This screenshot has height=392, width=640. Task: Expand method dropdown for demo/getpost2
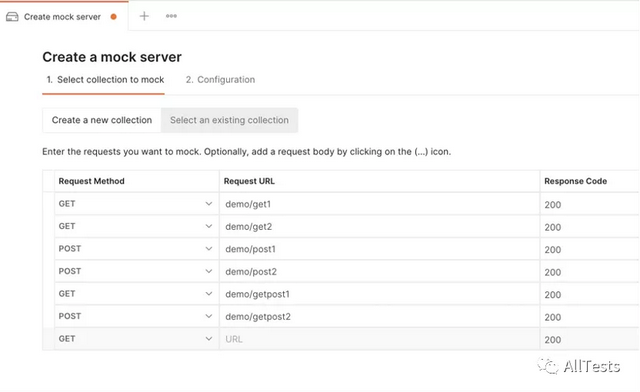[x=209, y=316]
